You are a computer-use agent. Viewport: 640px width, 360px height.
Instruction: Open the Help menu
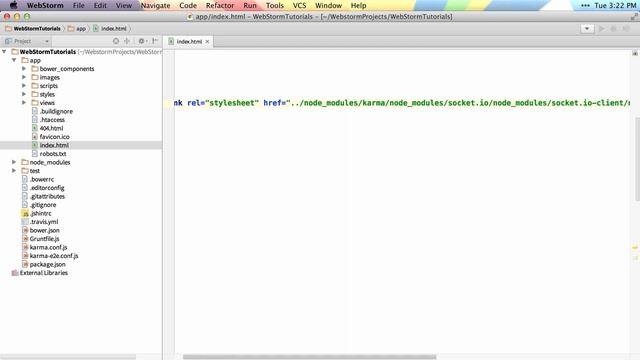tap(358, 5)
